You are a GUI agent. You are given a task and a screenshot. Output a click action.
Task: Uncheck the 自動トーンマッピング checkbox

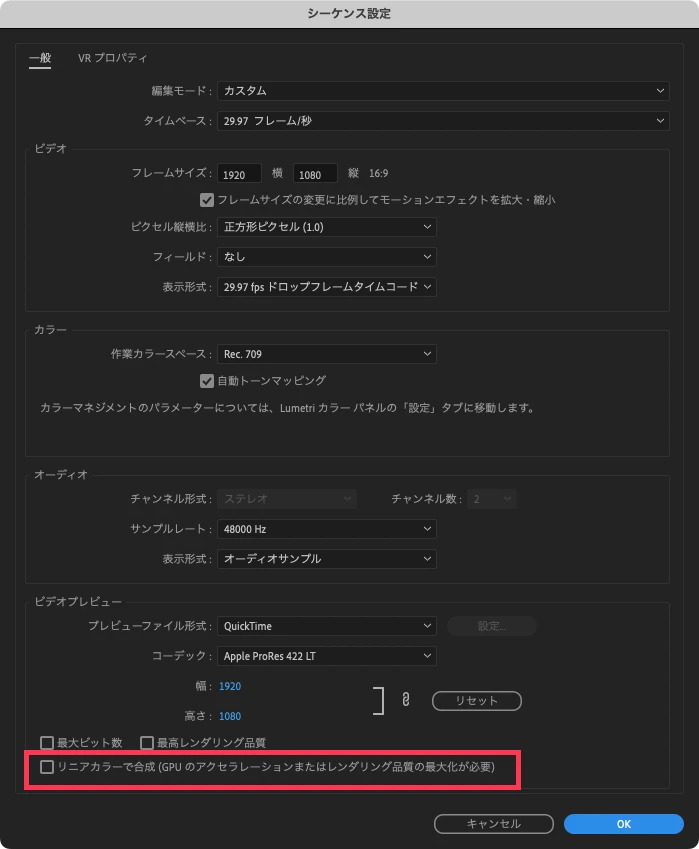[x=206, y=381]
